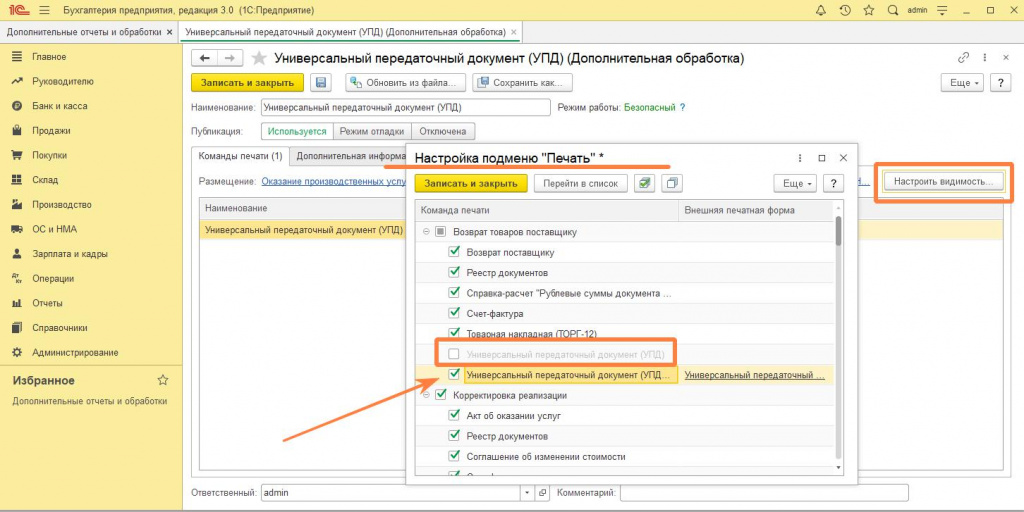Viewport: 1024px width, 512px height.
Task: Uncheck Товарная накладная (ТОРГ-12) checkbox
Action: coord(455,333)
